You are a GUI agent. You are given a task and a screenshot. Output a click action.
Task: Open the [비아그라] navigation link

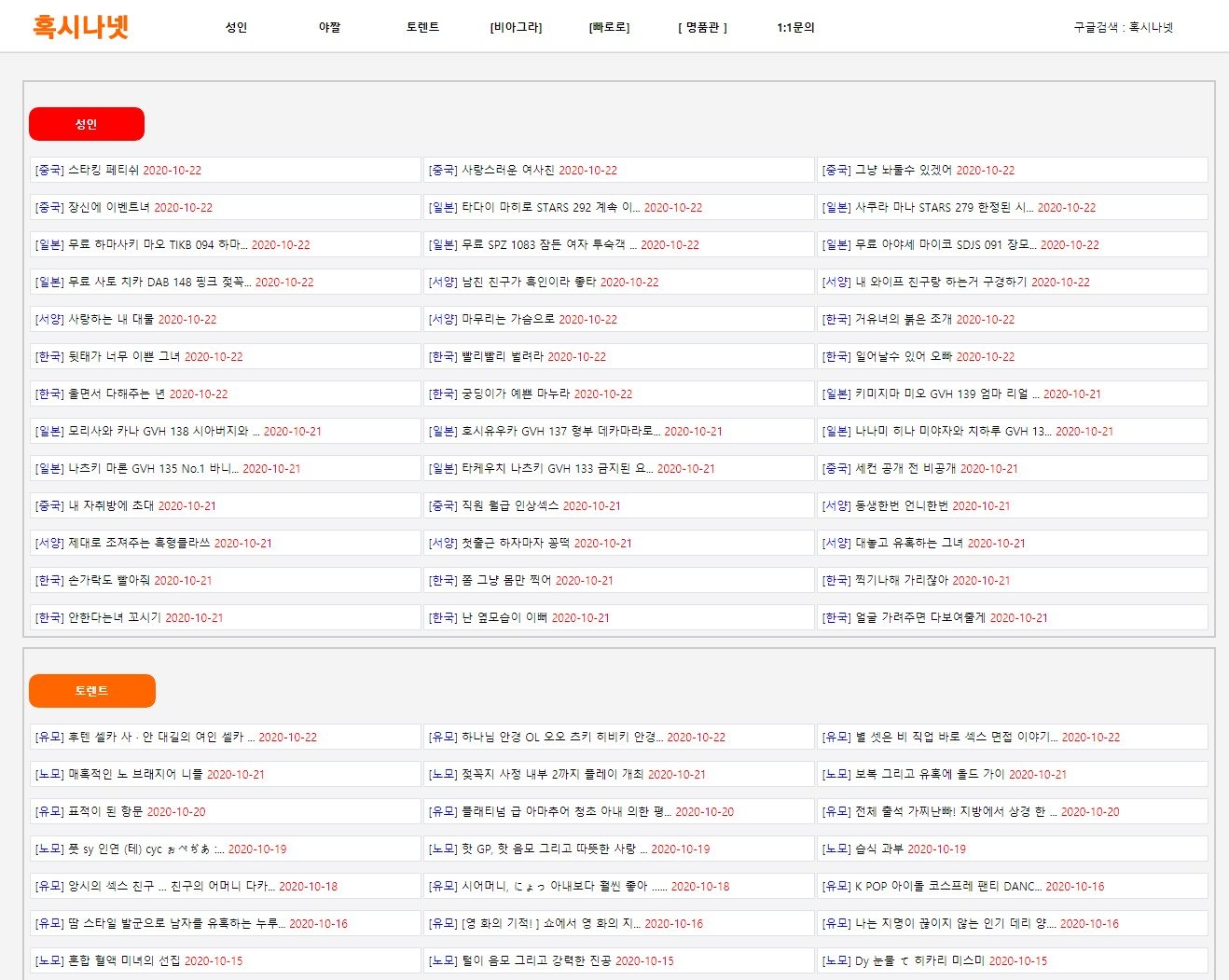coord(516,27)
